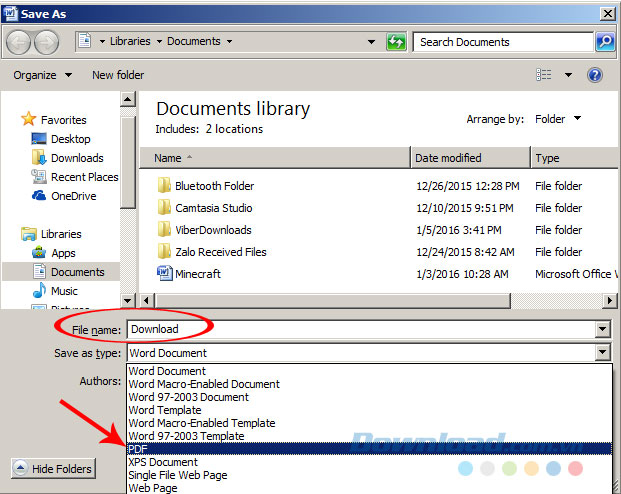Click the arrow between Libraries and Documents

(x=159, y=41)
